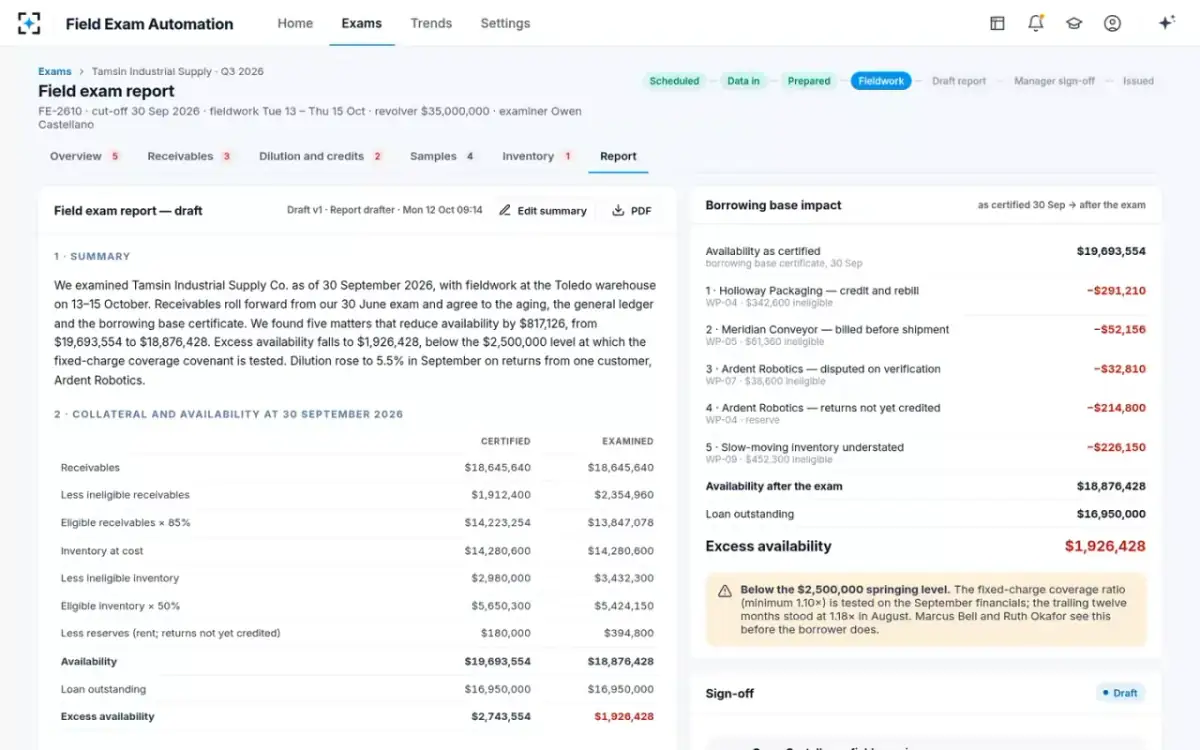Click the Issued stage
Viewport: 1200px width, 750px height.
coord(1138,81)
